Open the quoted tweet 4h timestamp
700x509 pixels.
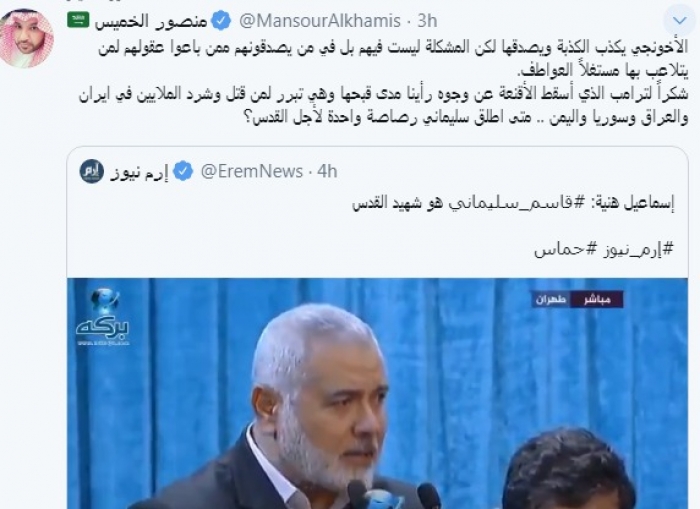point(327,171)
